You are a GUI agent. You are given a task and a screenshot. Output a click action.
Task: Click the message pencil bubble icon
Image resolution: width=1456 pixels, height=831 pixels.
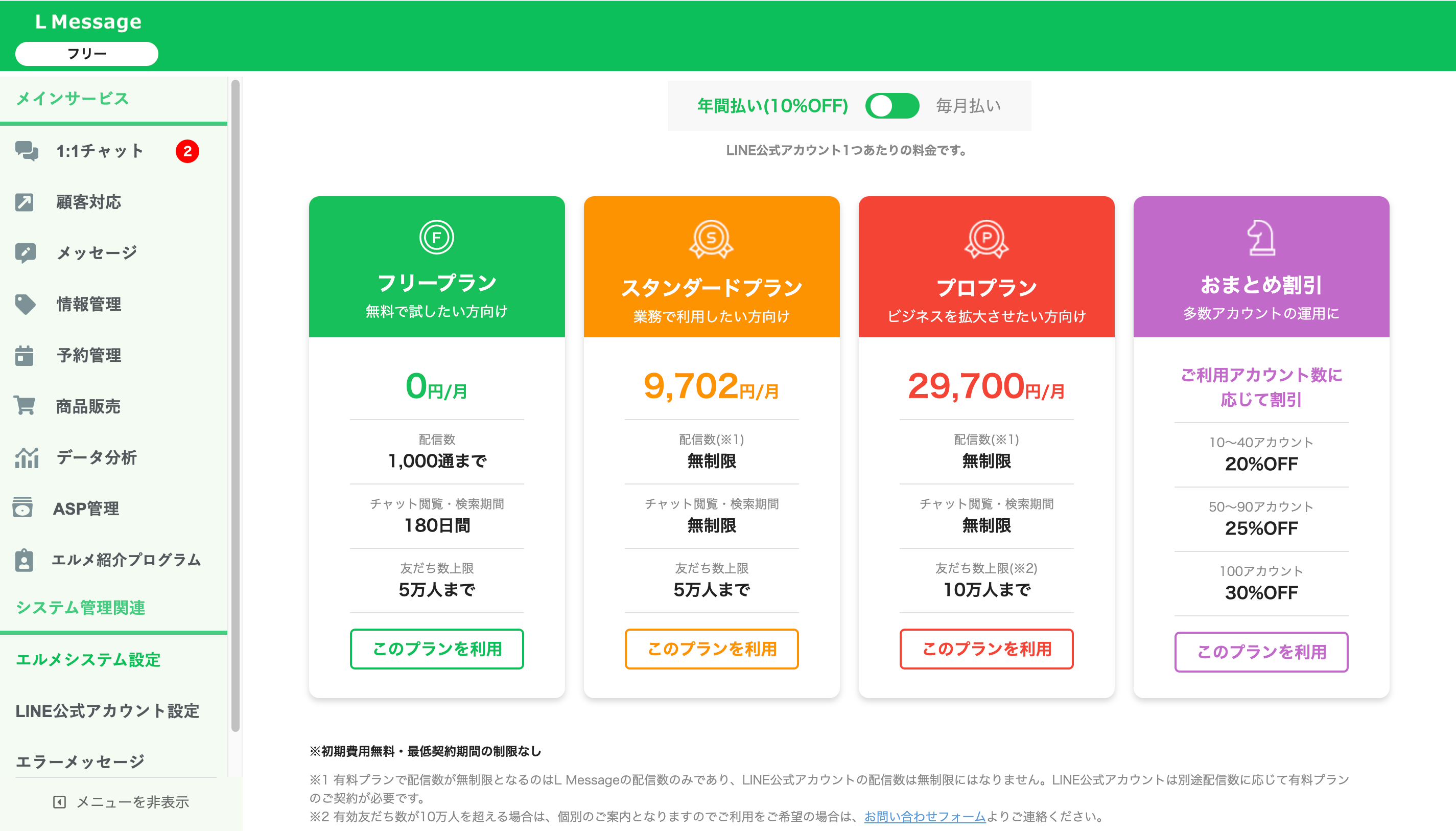25,253
